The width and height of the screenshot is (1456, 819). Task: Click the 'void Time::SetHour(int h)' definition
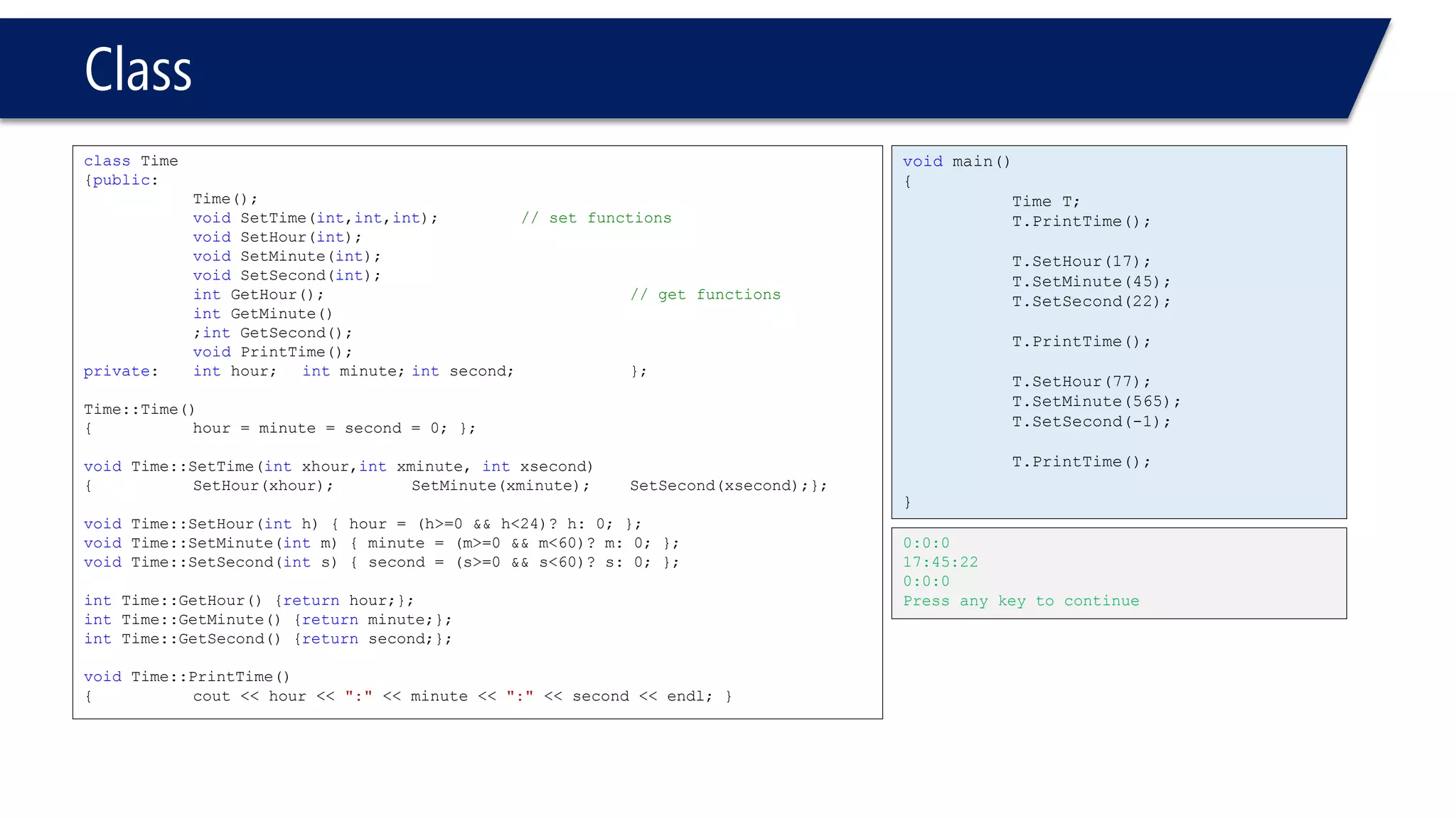point(200,524)
